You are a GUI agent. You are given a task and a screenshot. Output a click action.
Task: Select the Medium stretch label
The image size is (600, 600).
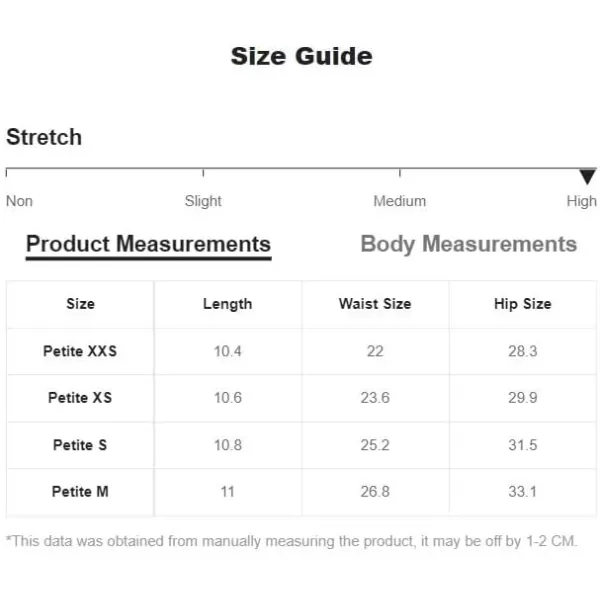399,201
